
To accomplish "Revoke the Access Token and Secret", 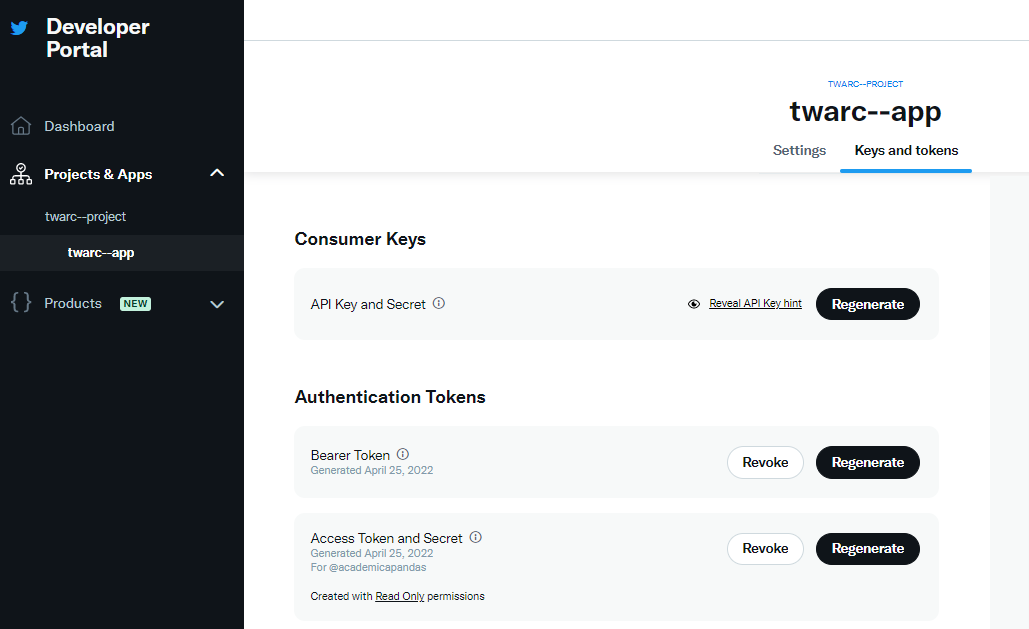I will [x=765, y=548].
